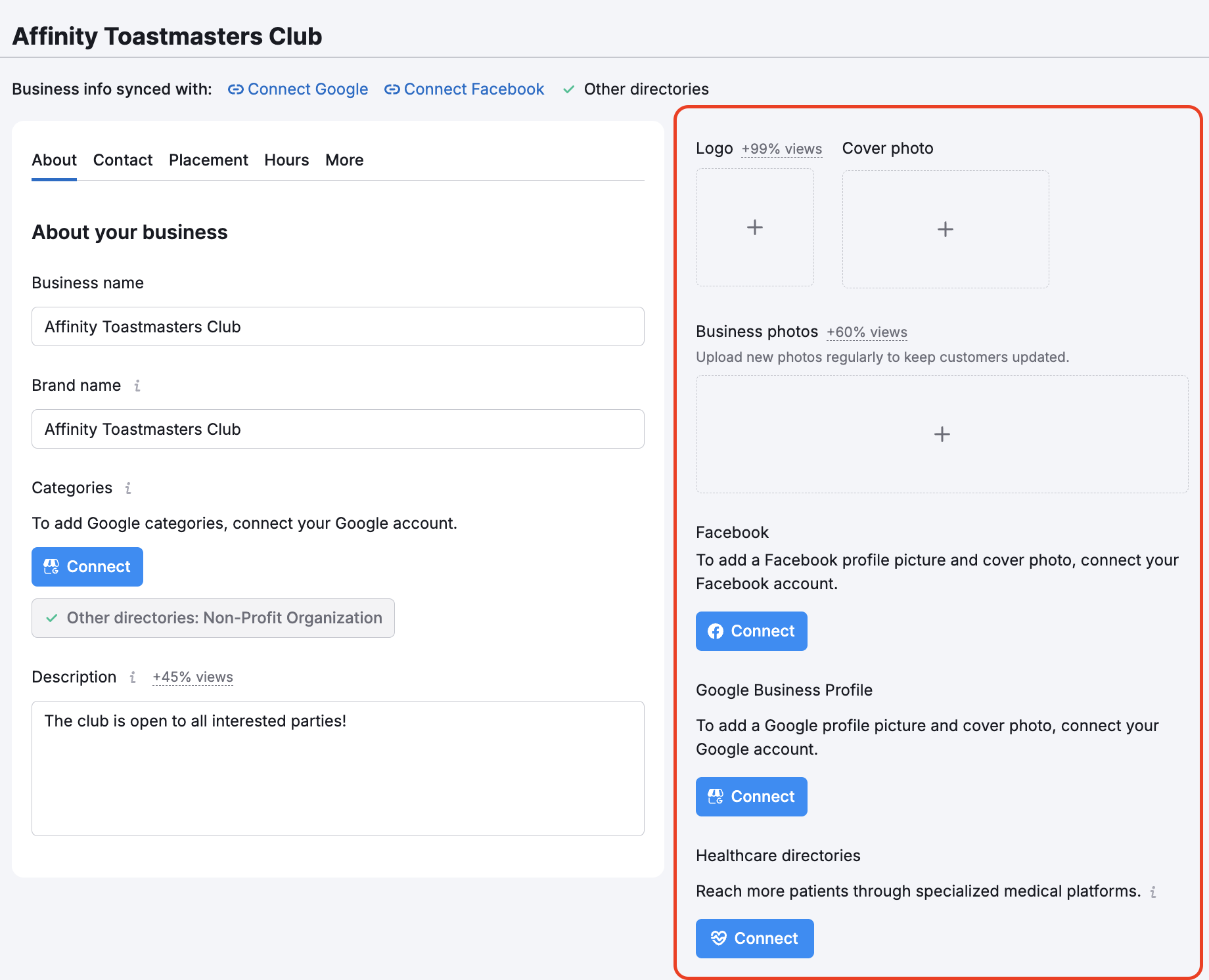Click the Facebook icon on the Connect button
The height and width of the screenshot is (980, 1209).
(716, 631)
